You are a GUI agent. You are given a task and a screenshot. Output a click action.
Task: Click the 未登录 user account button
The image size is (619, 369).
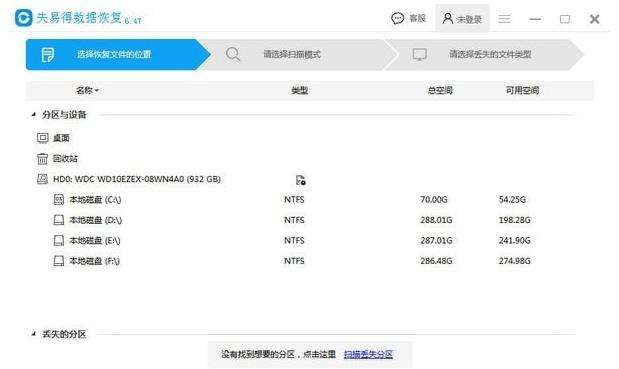click(x=462, y=19)
